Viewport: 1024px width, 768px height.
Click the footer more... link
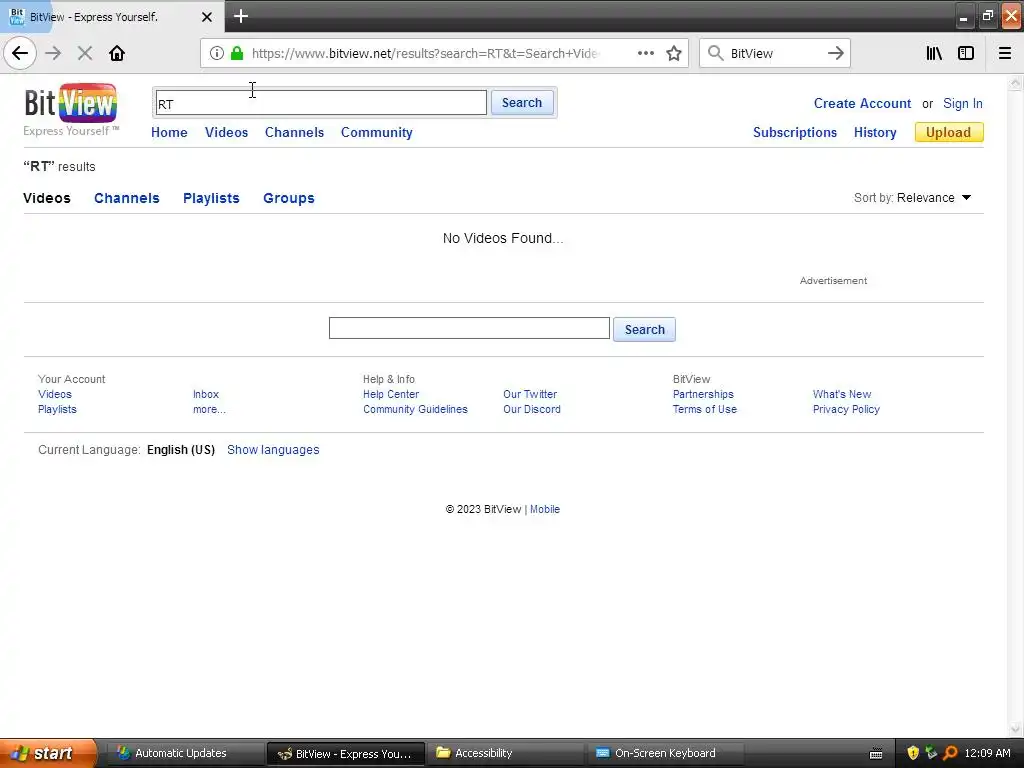(x=209, y=409)
